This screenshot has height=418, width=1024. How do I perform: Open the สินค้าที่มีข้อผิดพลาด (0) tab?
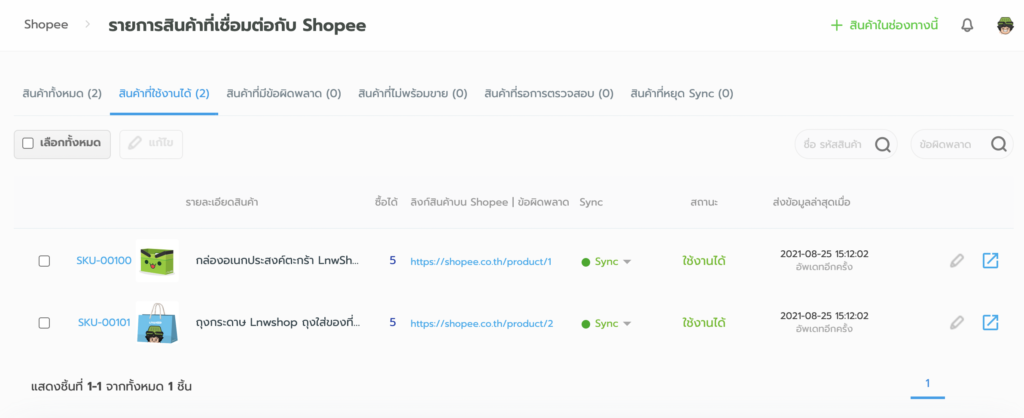(284, 94)
